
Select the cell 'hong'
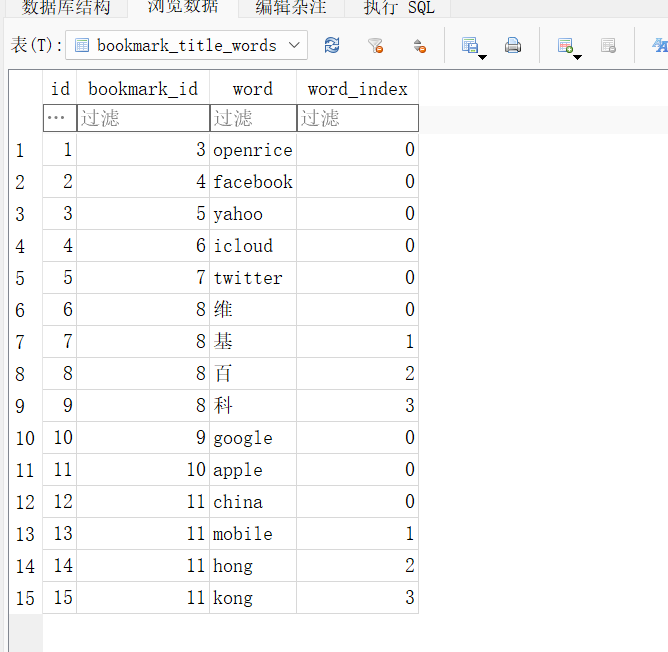pos(253,565)
